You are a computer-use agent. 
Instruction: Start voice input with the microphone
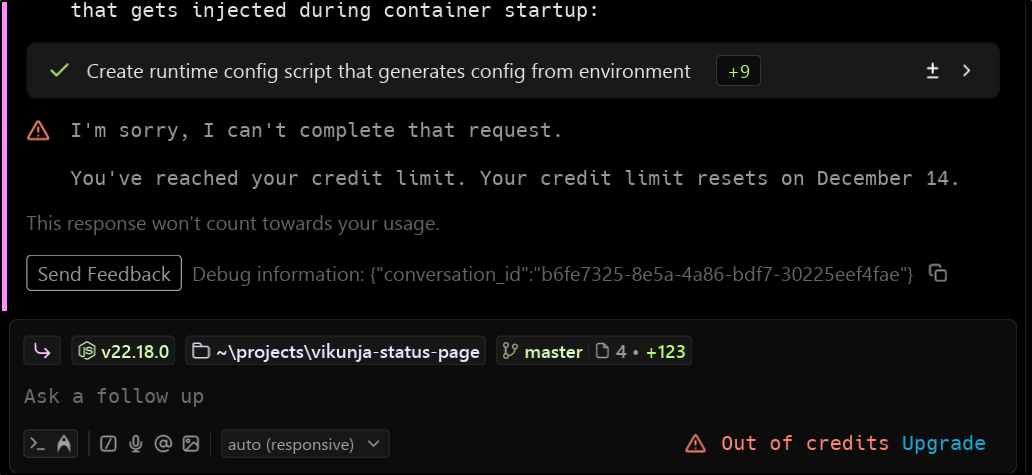pos(137,443)
